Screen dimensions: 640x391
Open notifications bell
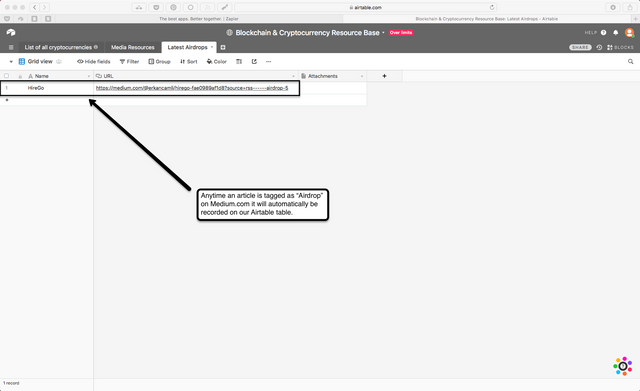[x=616, y=33]
